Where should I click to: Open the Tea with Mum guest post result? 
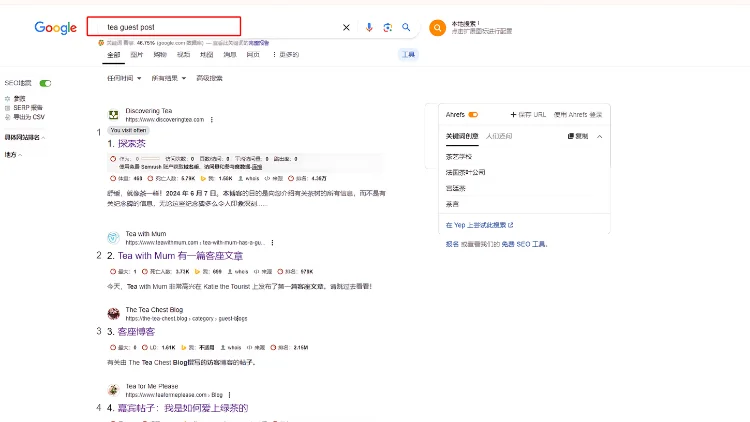pyautogui.click(x=180, y=256)
